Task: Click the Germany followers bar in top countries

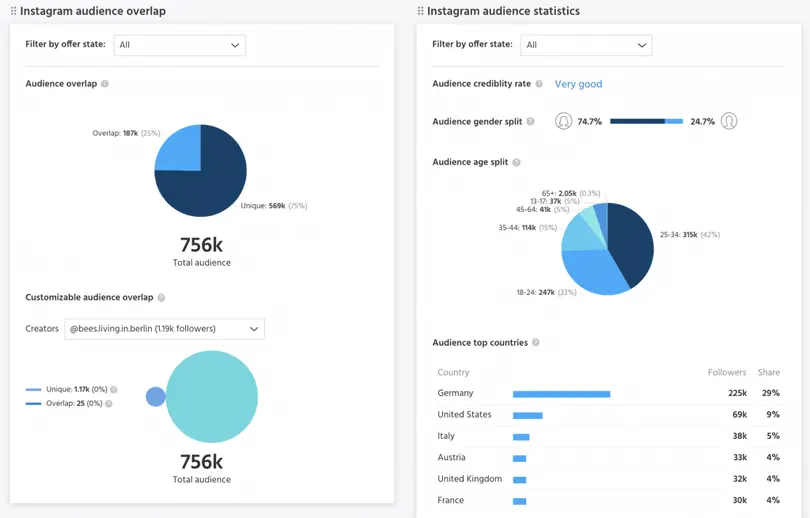Action: pyautogui.click(x=561, y=394)
